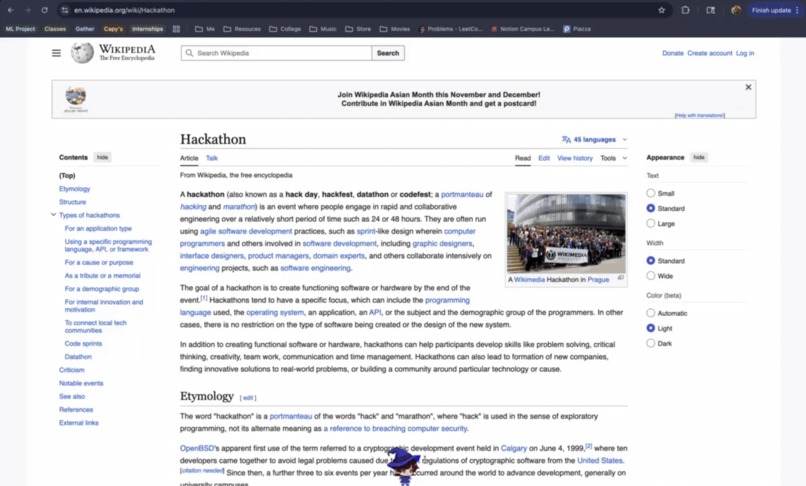Open the Notion Campus bookmark
The height and width of the screenshot is (486, 806).
(522, 29)
